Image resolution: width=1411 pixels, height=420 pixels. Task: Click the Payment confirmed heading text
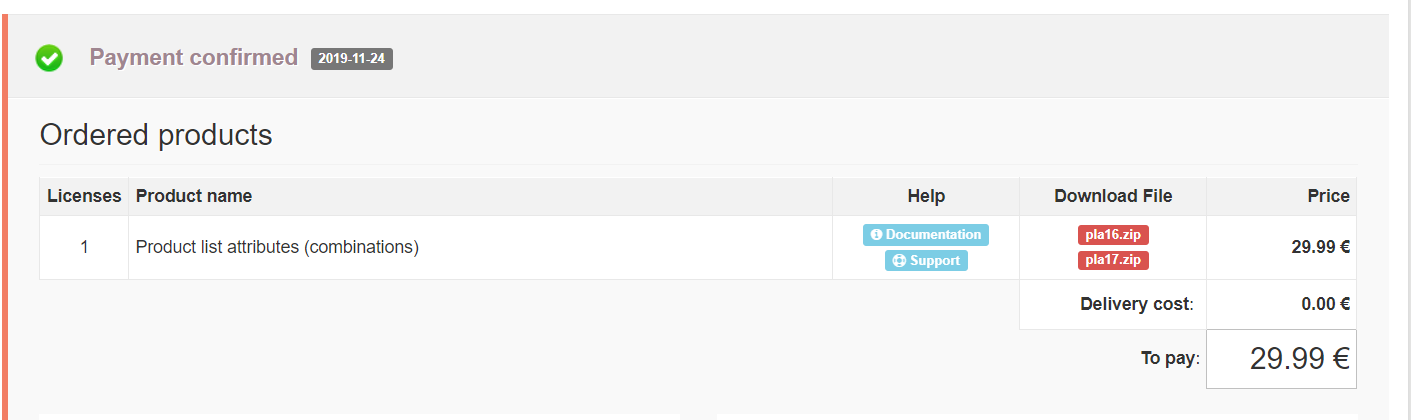pos(194,57)
